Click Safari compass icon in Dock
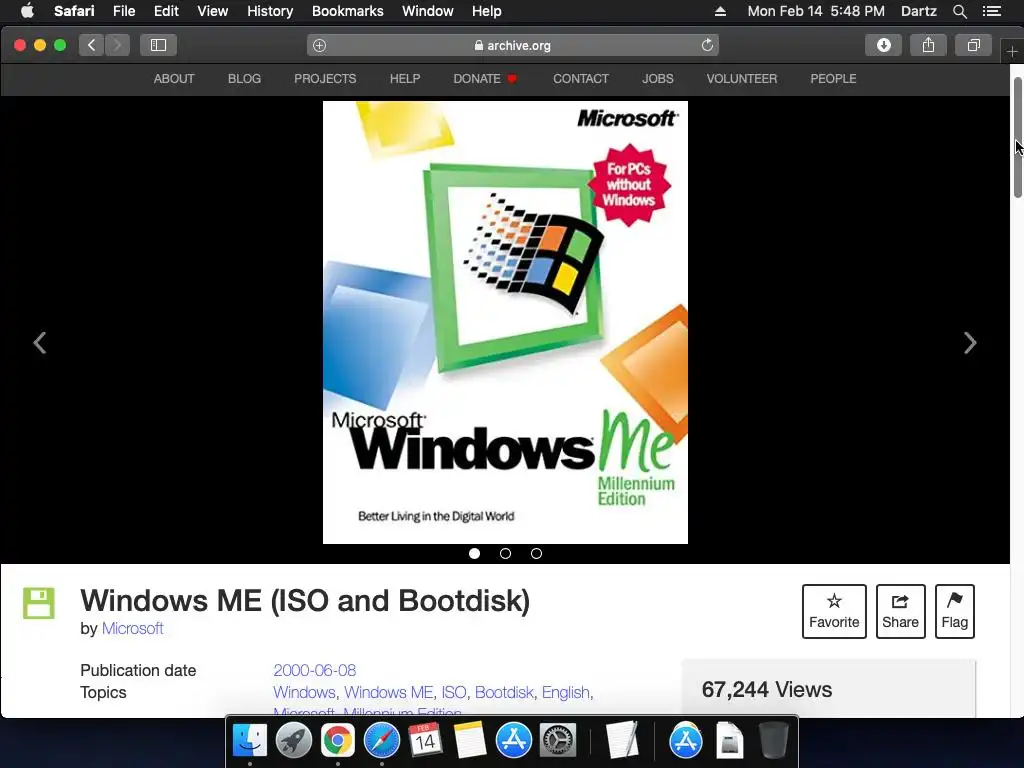The height and width of the screenshot is (768, 1024). pyautogui.click(x=381, y=741)
